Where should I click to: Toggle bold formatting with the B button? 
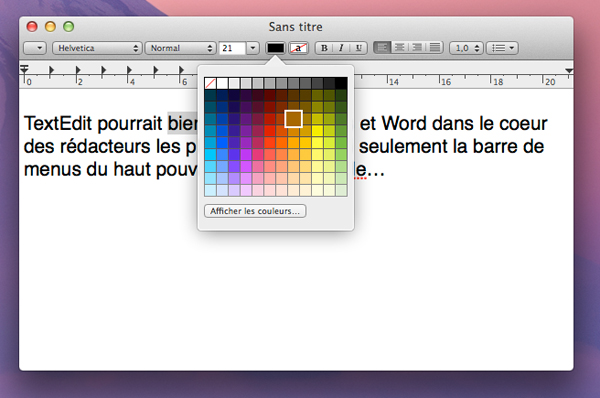click(324, 48)
